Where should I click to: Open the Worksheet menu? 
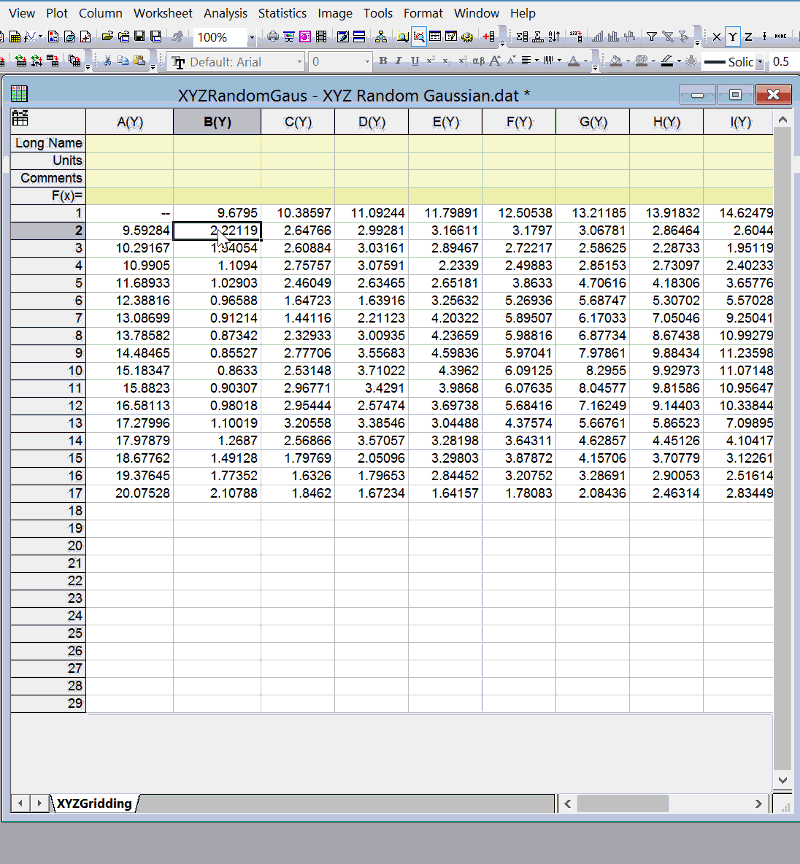pyautogui.click(x=162, y=13)
